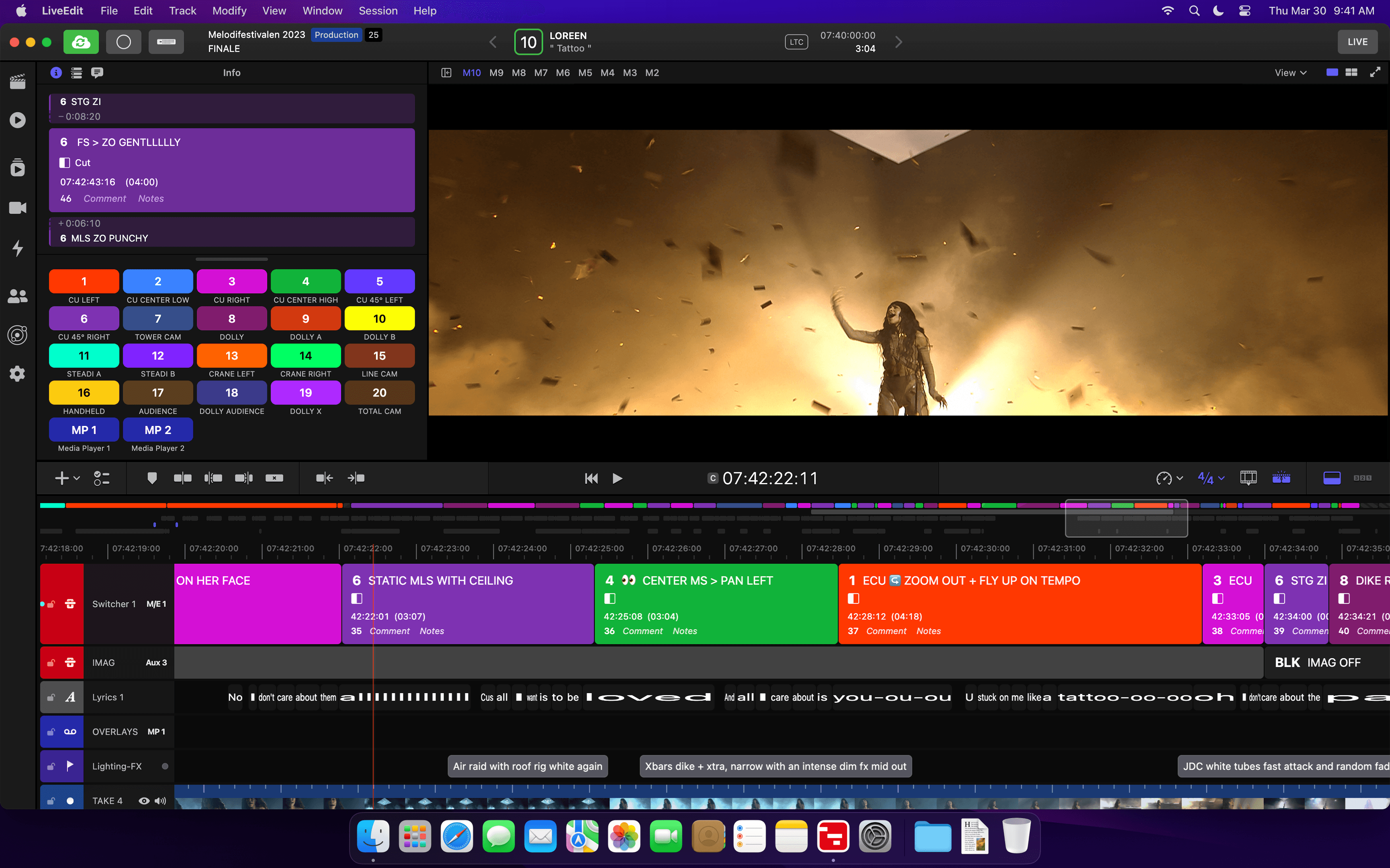
Task: Open the clapperboard media panel in sidebar
Action: coord(17,81)
